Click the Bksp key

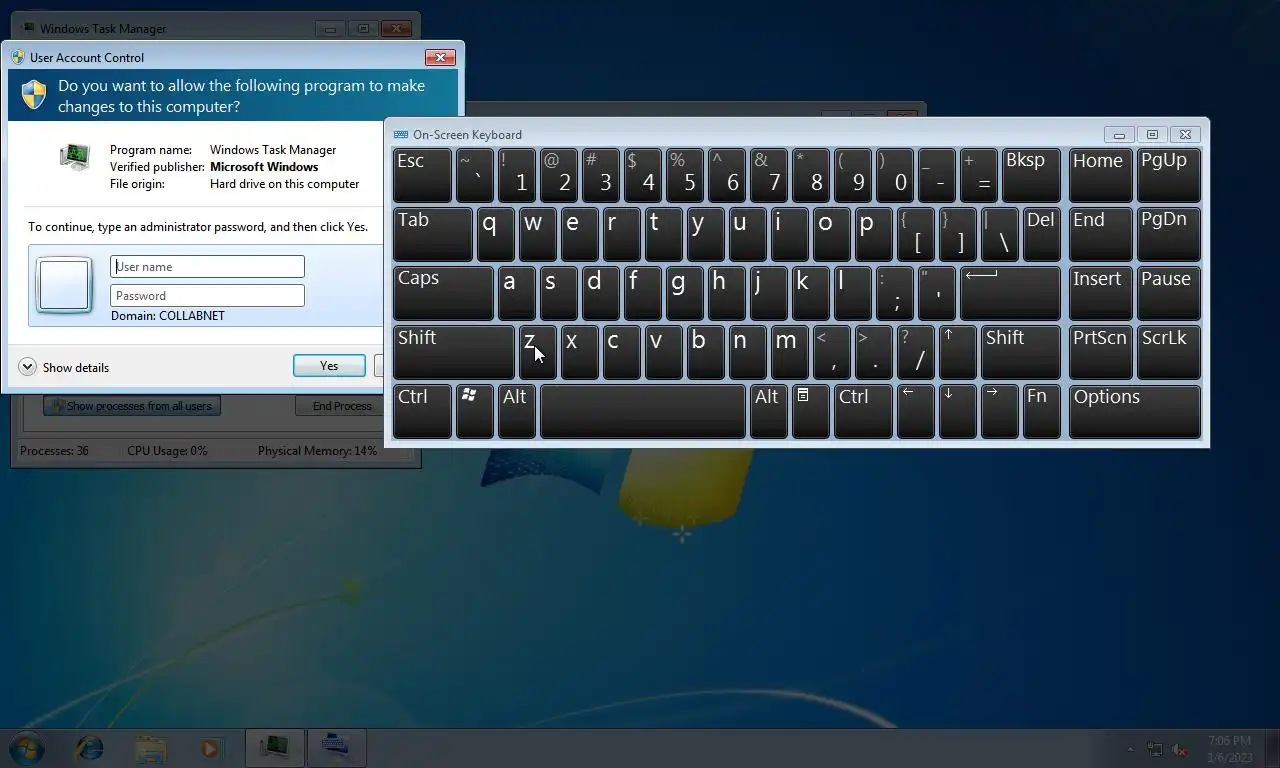point(1031,175)
